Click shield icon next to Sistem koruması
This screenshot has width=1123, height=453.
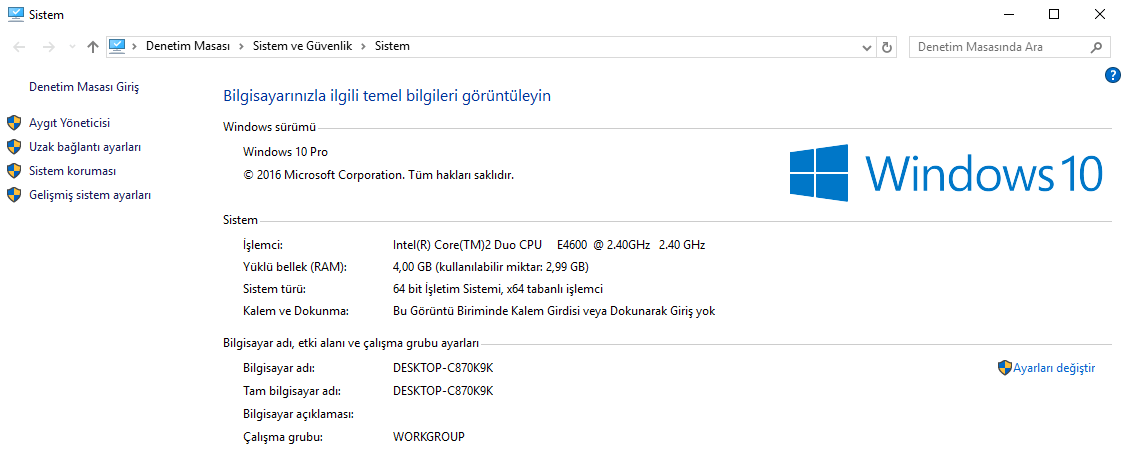14,171
